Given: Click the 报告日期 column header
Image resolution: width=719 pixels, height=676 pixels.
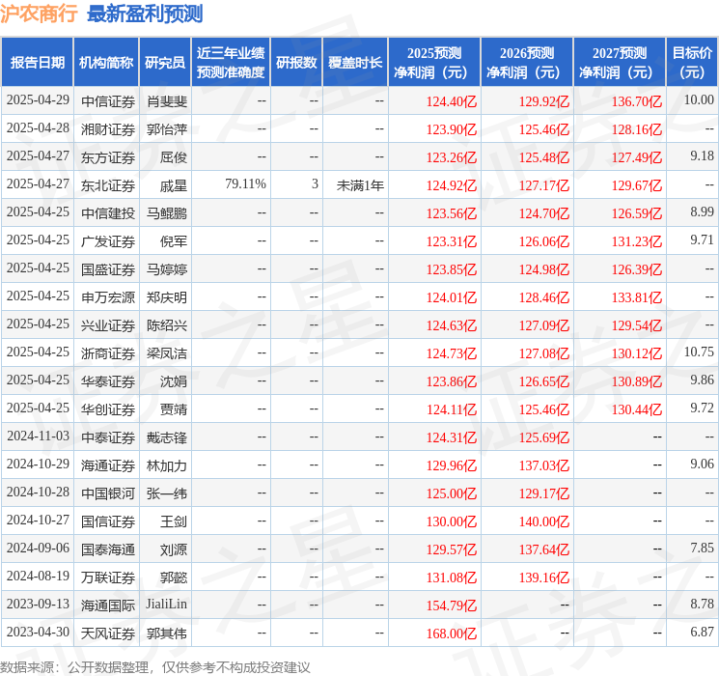Looking at the screenshot, I should (x=37, y=62).
